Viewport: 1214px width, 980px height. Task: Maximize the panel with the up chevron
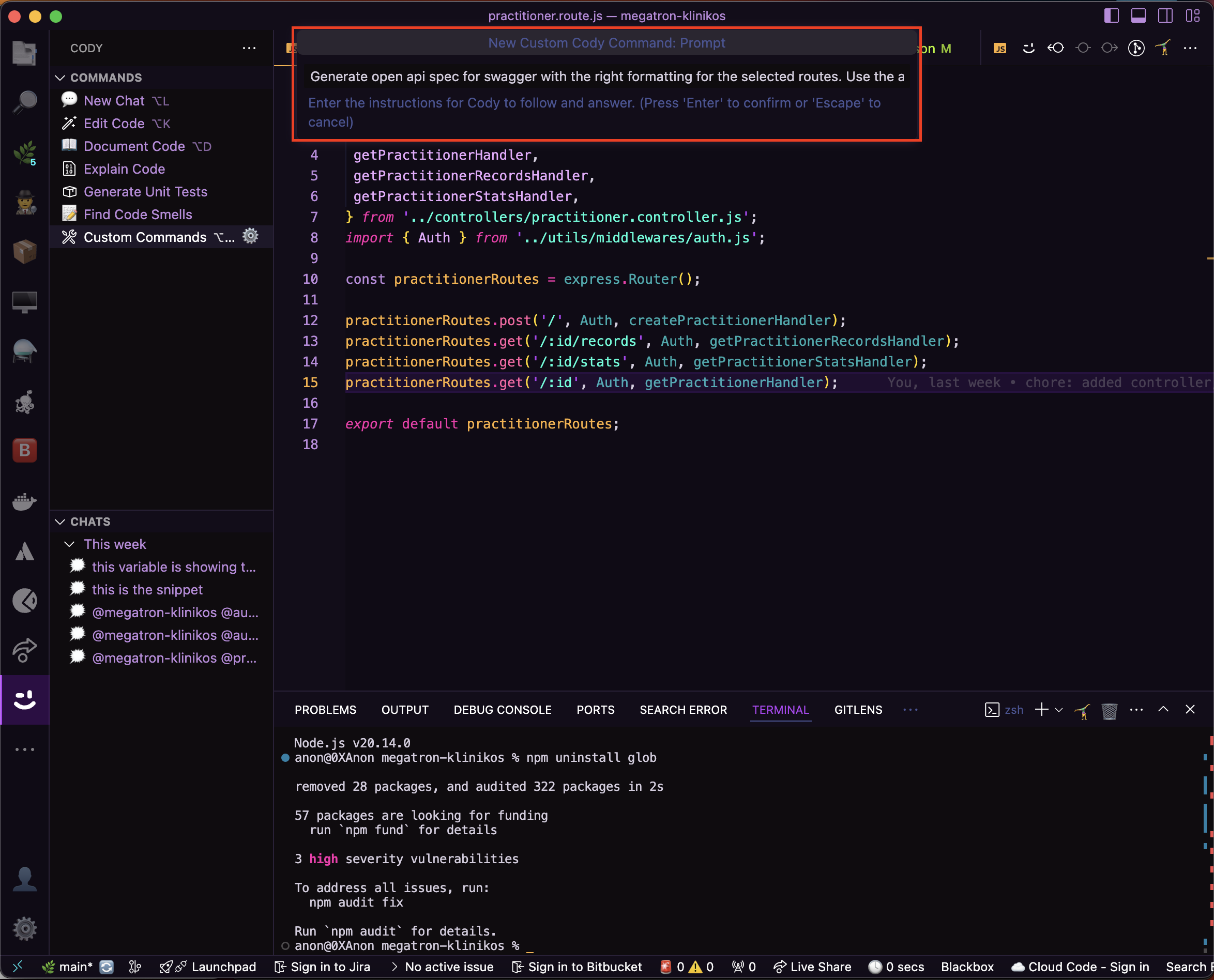pyautogui.click(x=1163, y=710)
